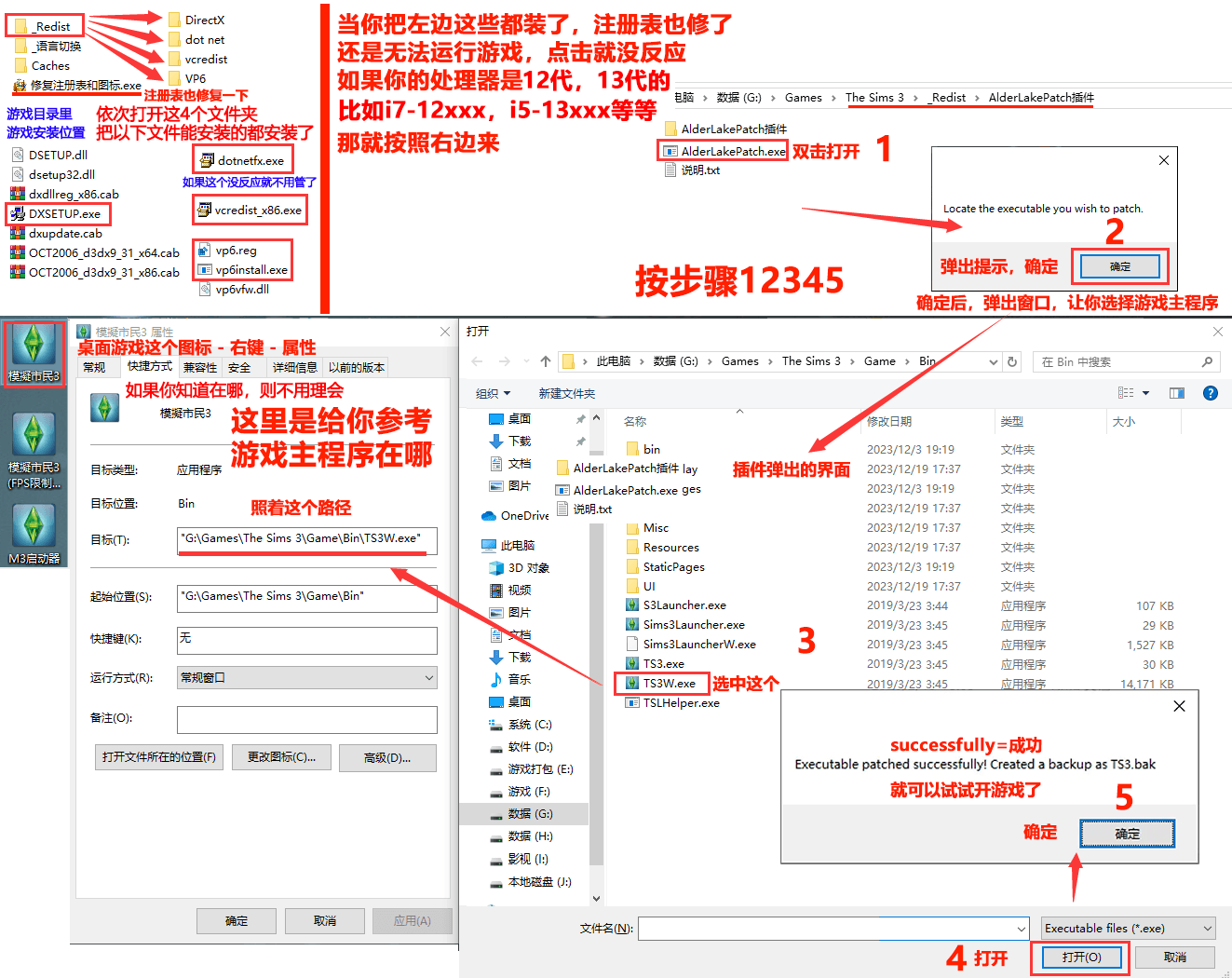Click the 打开(O) button

coord(1081,958)
